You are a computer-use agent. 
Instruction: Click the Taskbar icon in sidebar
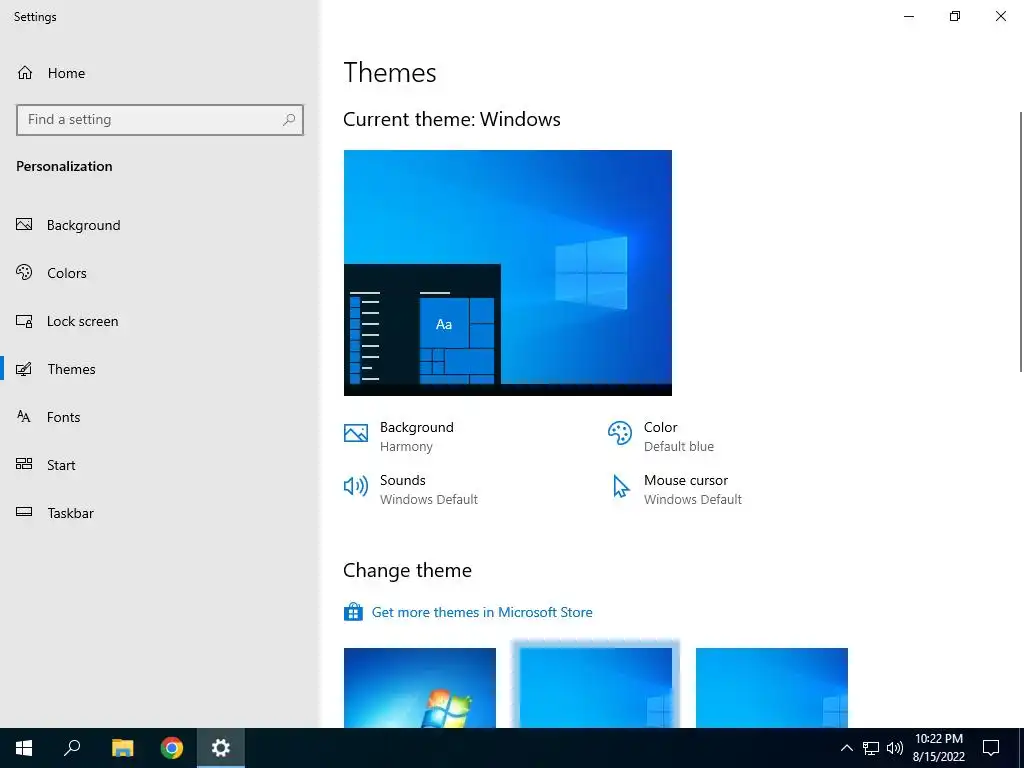pyautogui.click(x=24, y=512)
